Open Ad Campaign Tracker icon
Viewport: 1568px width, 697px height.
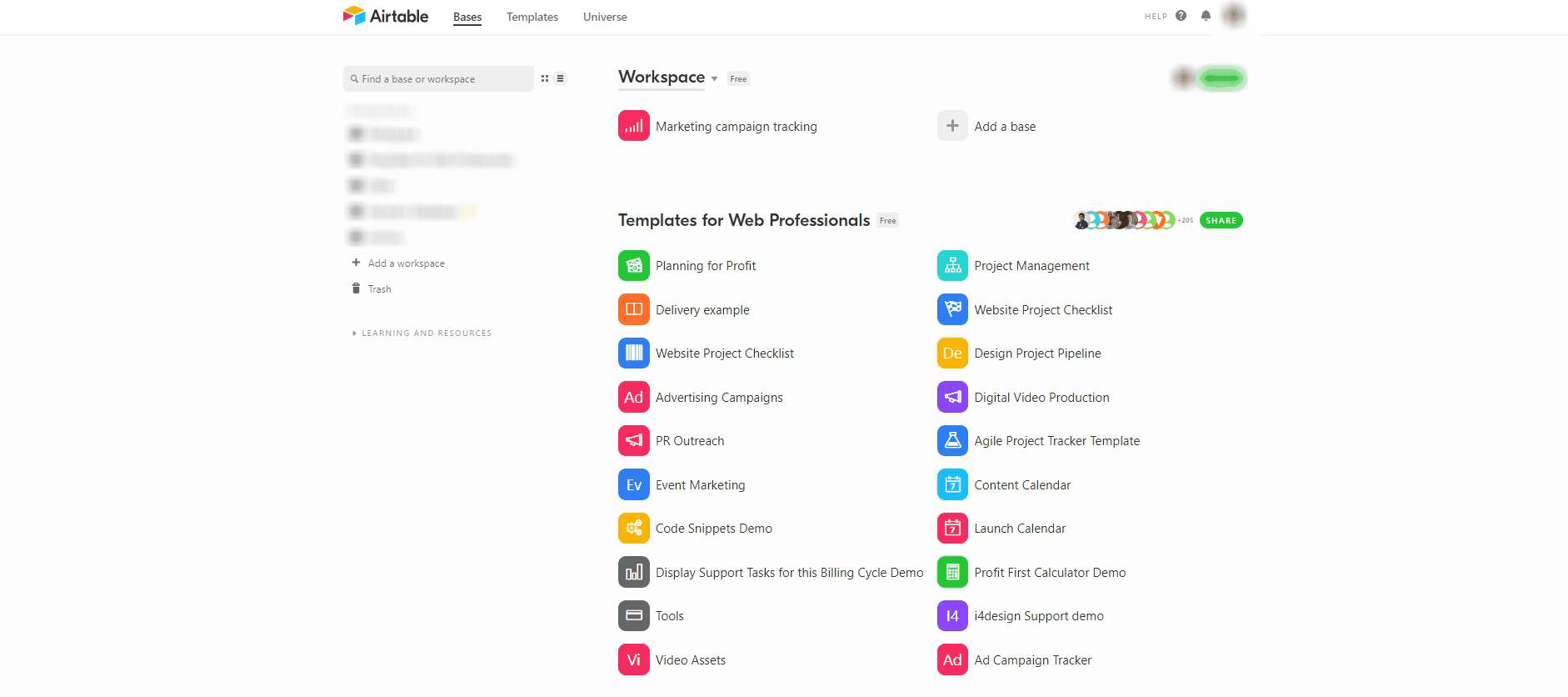pyautogui.click(x=952, y=659)
